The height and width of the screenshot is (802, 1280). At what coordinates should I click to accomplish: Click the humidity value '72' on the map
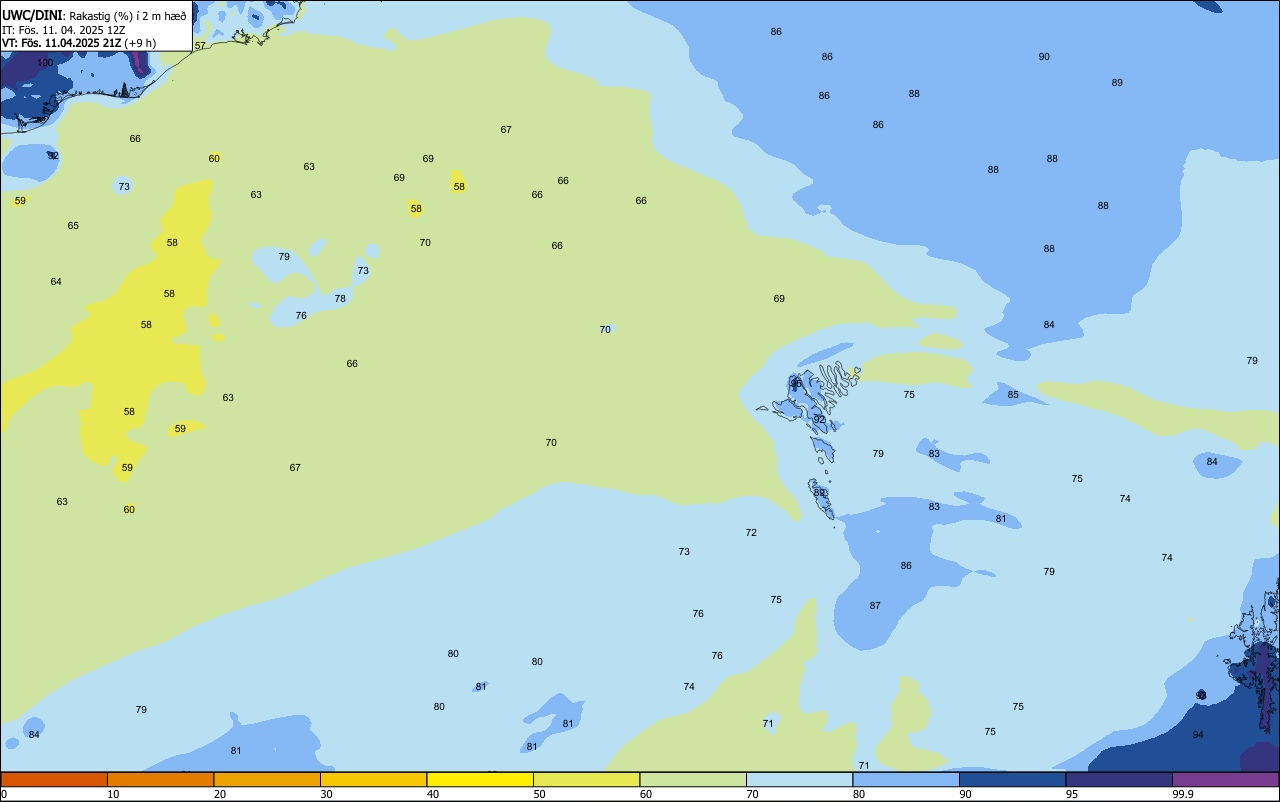click(751, 533)
